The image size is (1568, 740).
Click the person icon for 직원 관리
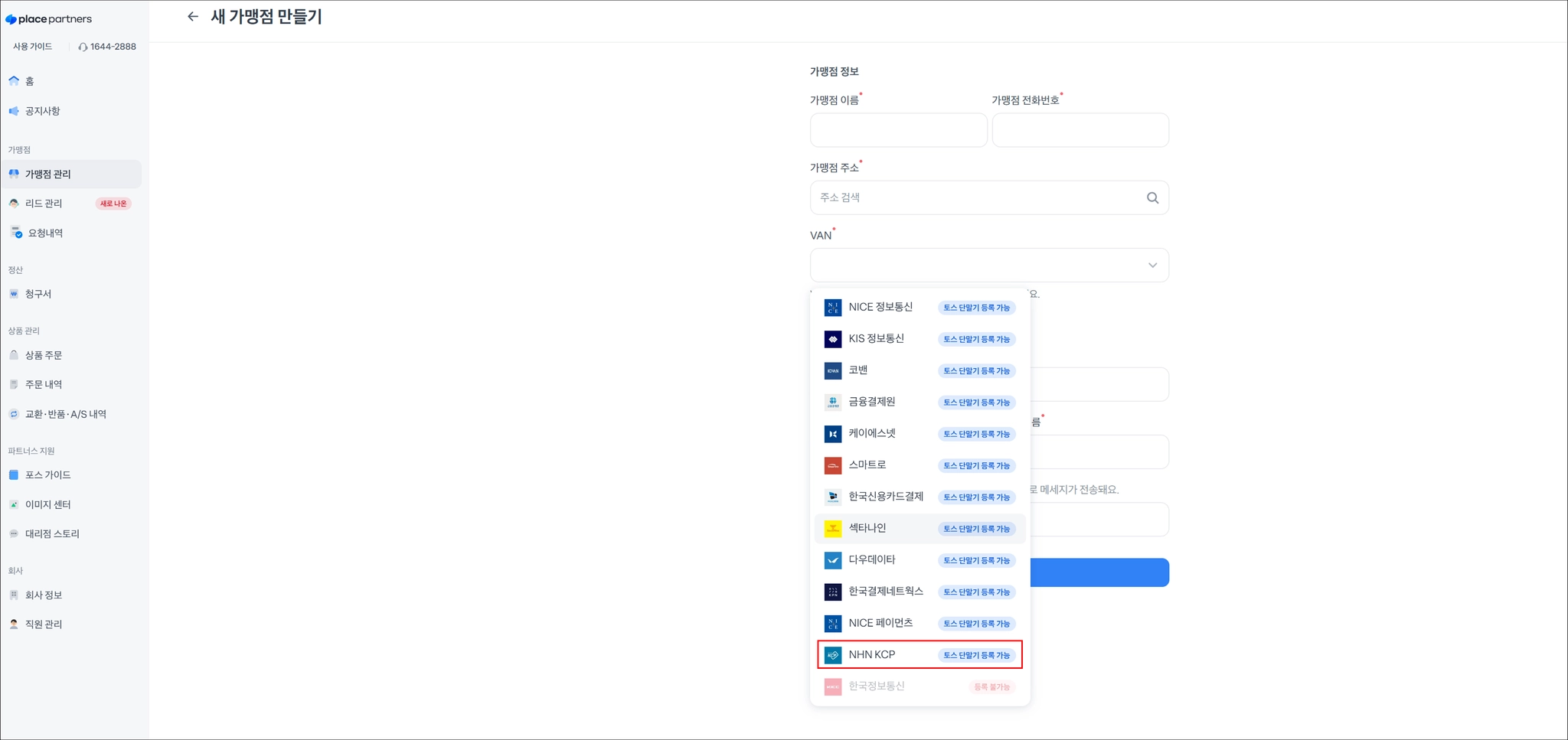14,624
